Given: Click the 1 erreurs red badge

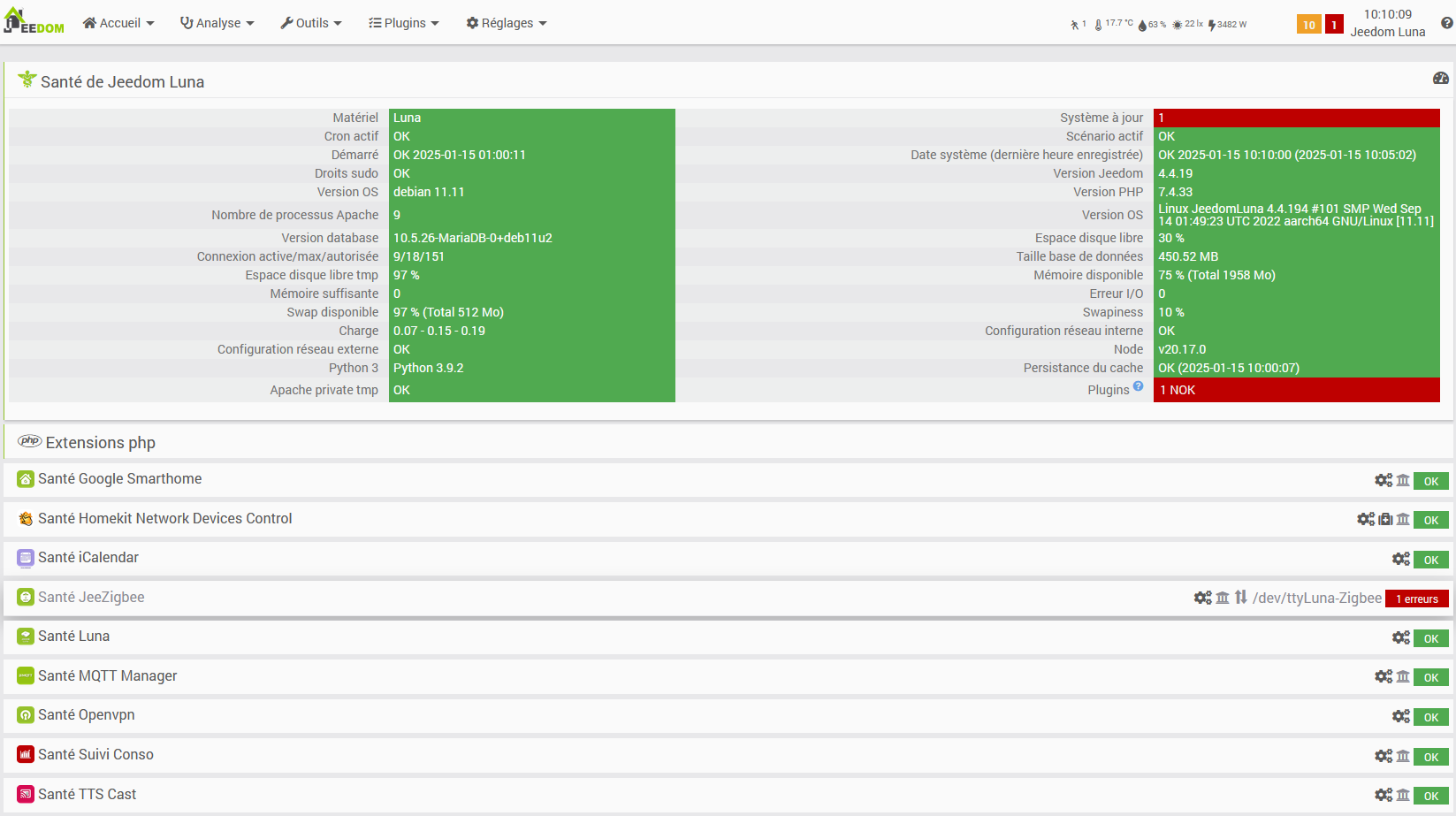Looking at the screenshot, I should pos(1417,599).
